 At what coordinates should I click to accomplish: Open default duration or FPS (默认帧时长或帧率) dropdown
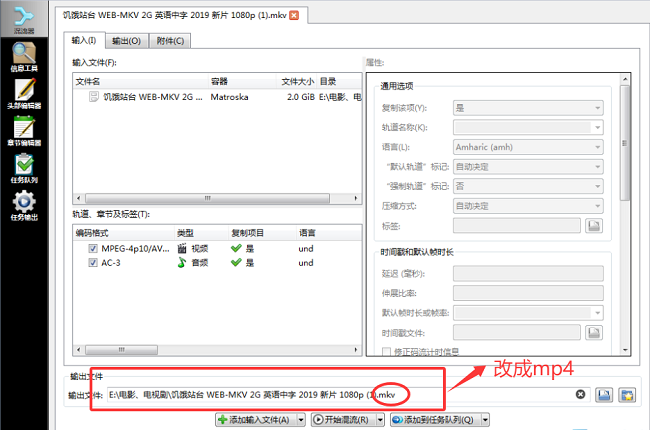coord(528,313)
